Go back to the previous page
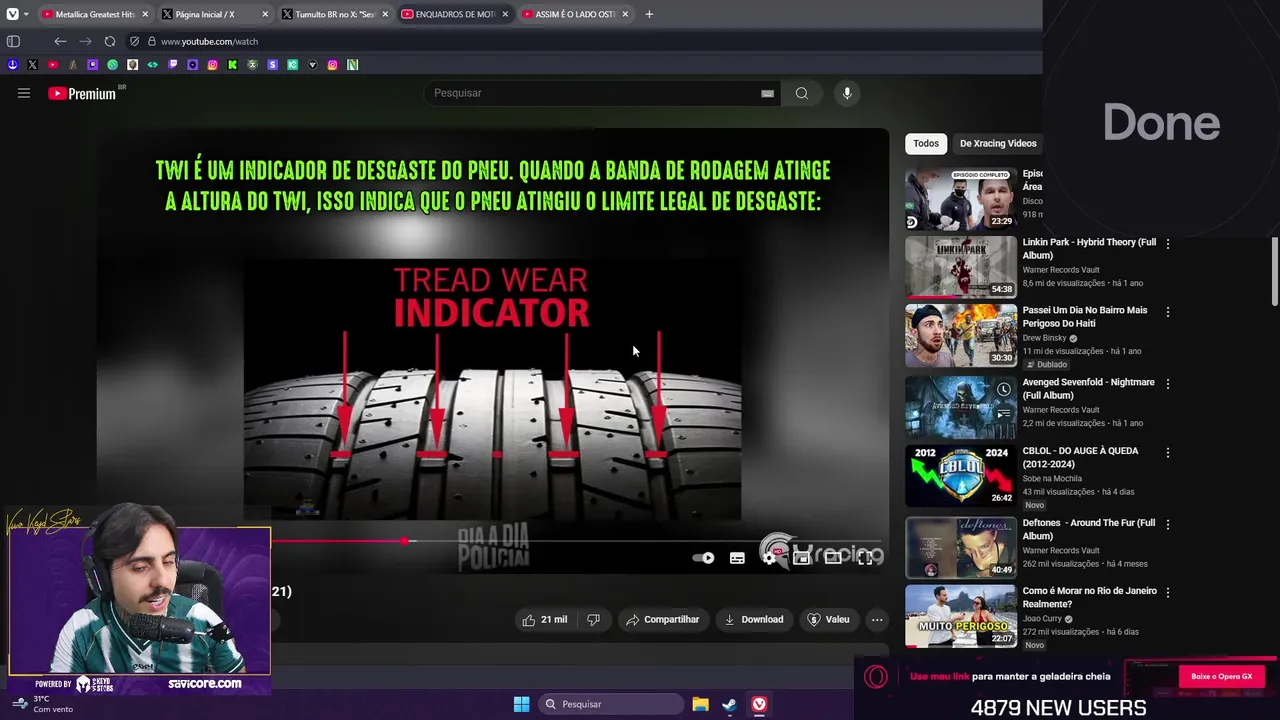 (x=60, y=41)
